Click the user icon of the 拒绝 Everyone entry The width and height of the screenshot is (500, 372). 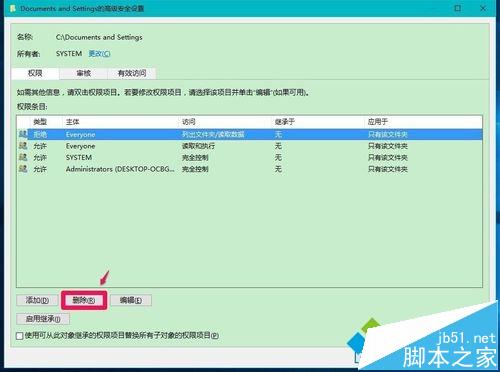23,134
